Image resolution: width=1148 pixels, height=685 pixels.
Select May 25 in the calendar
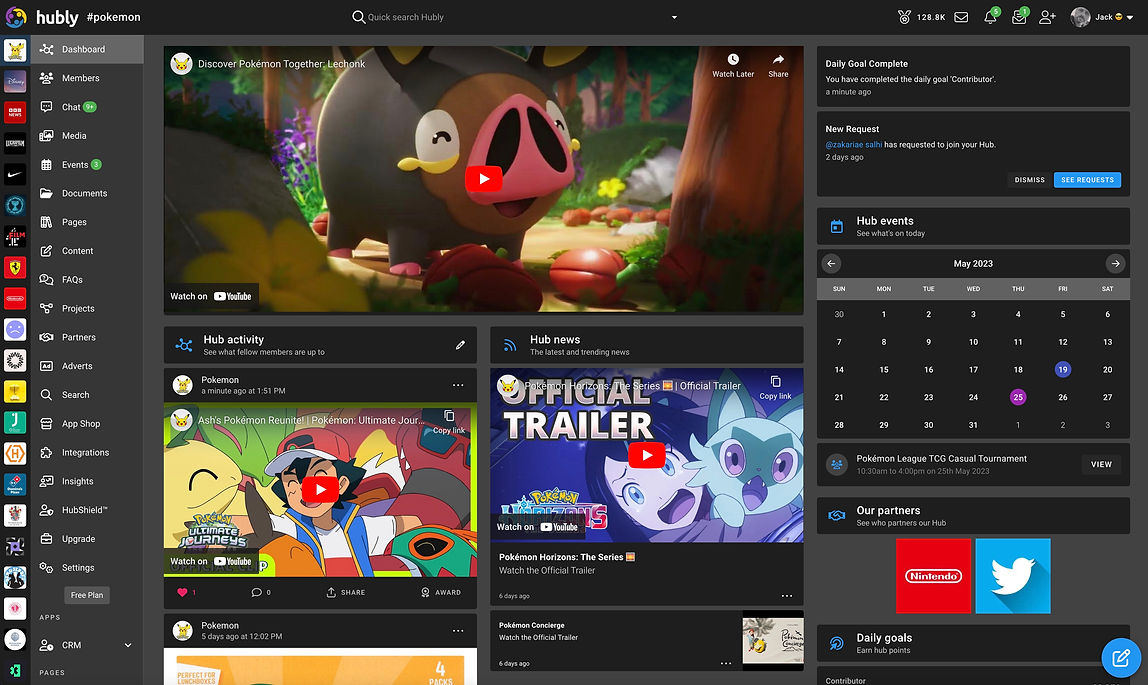point(1018,397)
